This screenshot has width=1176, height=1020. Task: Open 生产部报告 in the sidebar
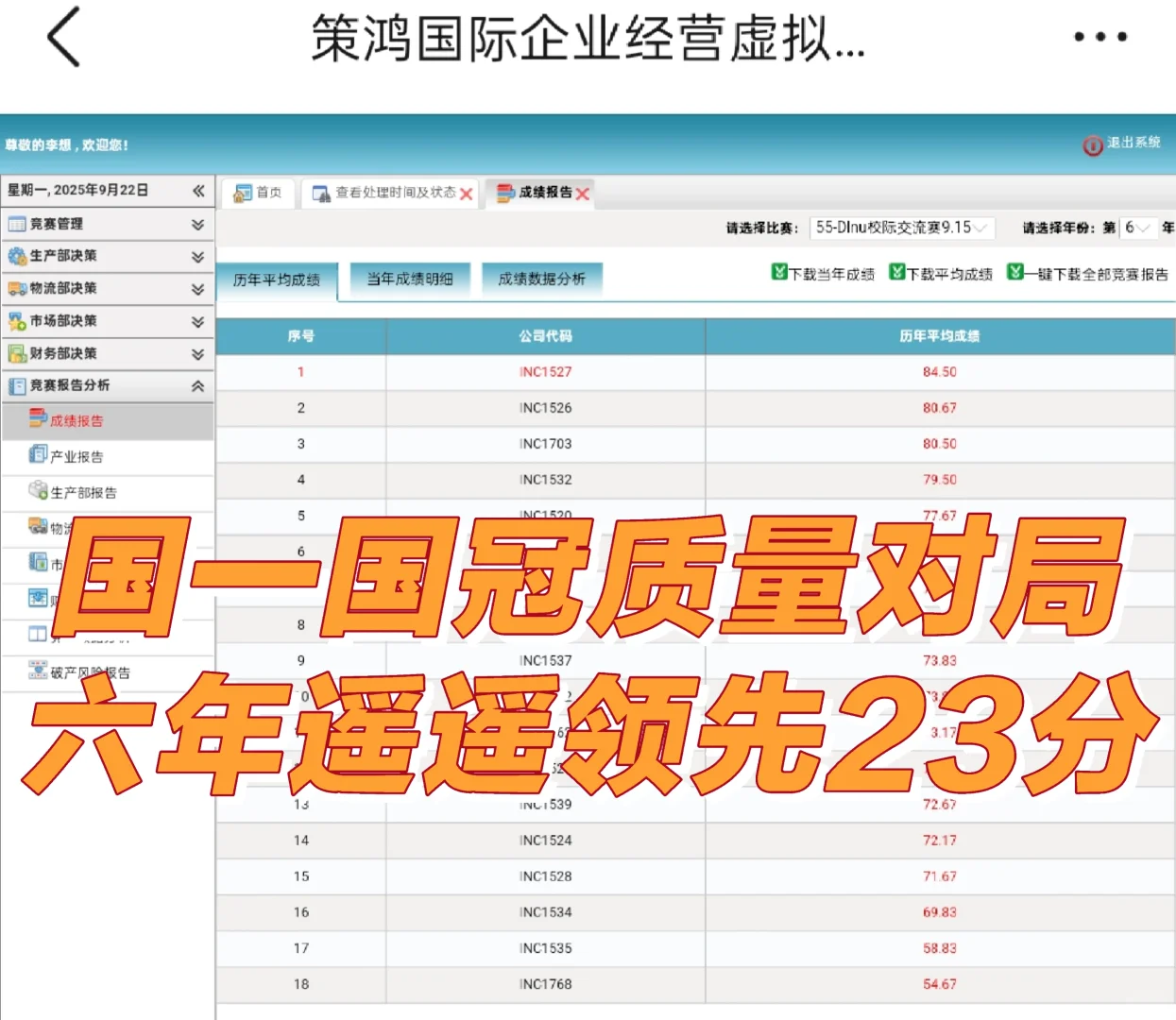pyautogui.click(x=83, y=493)
